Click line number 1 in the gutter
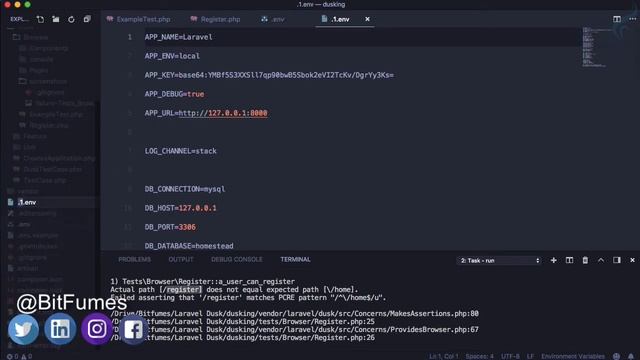The width and height of the screenshot is (640, 360). [x=130, y=37]
